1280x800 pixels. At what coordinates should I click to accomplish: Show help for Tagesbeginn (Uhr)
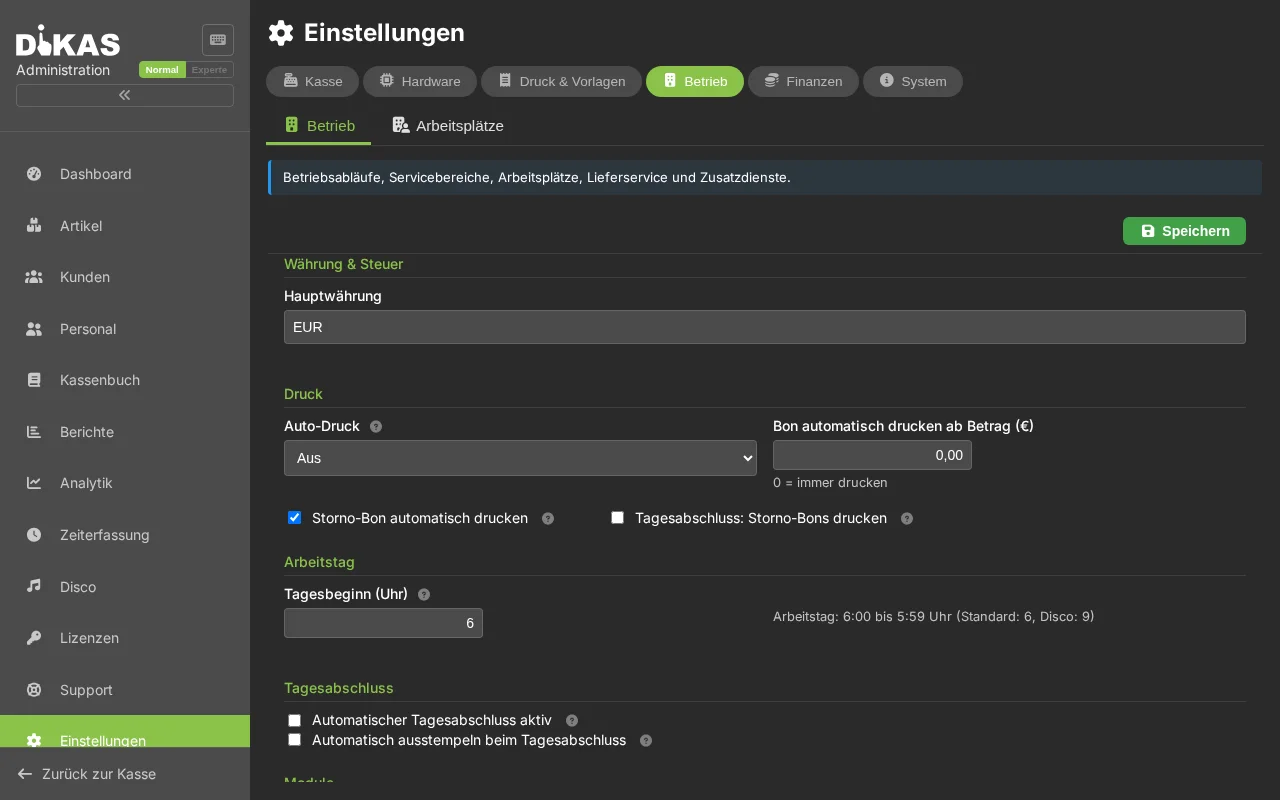point(424,594)
